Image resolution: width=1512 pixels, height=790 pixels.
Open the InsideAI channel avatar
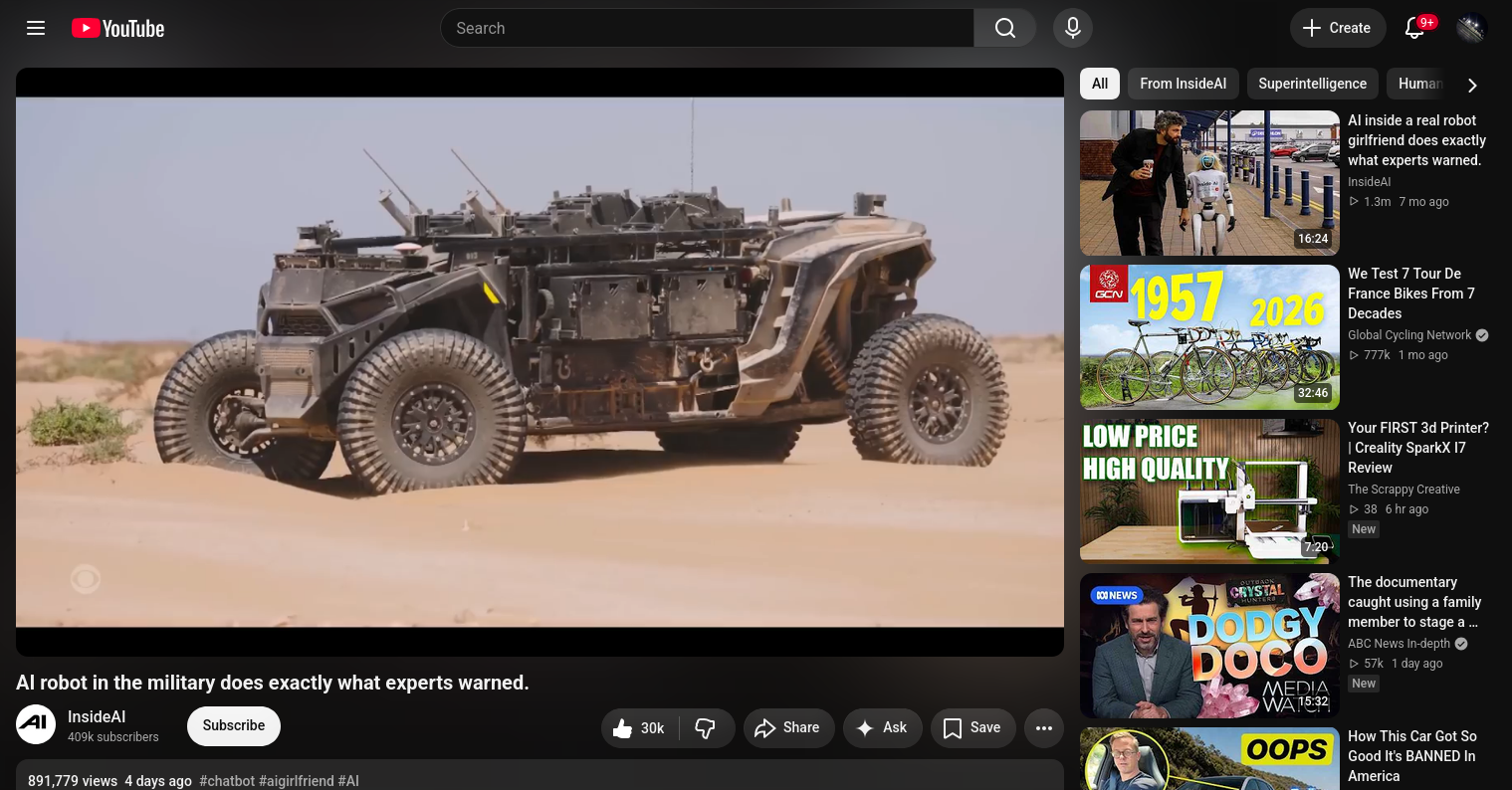(36, 724)
